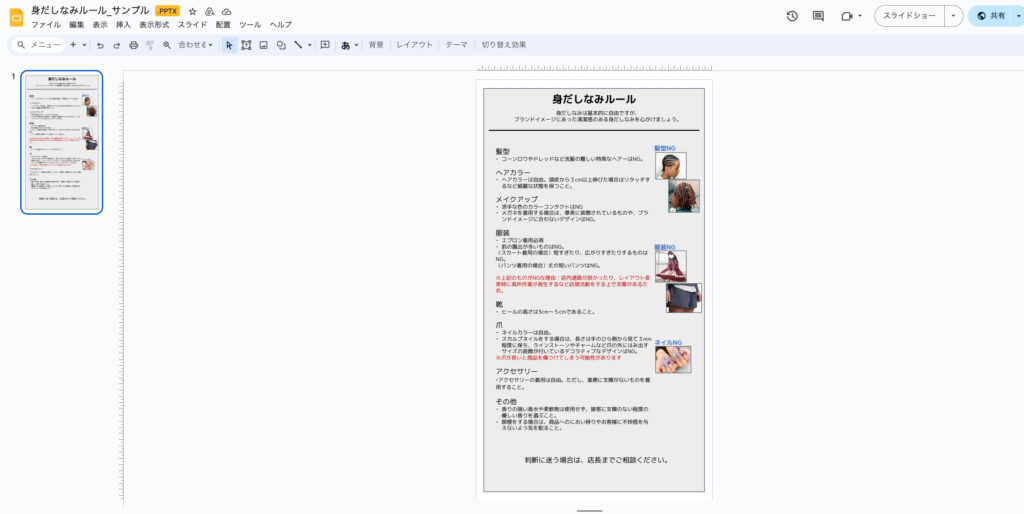The width and height of the screenshot is (1024, 514).
Task: Click the その他 section heading
Action: pyautogui.click(x=506, y=401)
